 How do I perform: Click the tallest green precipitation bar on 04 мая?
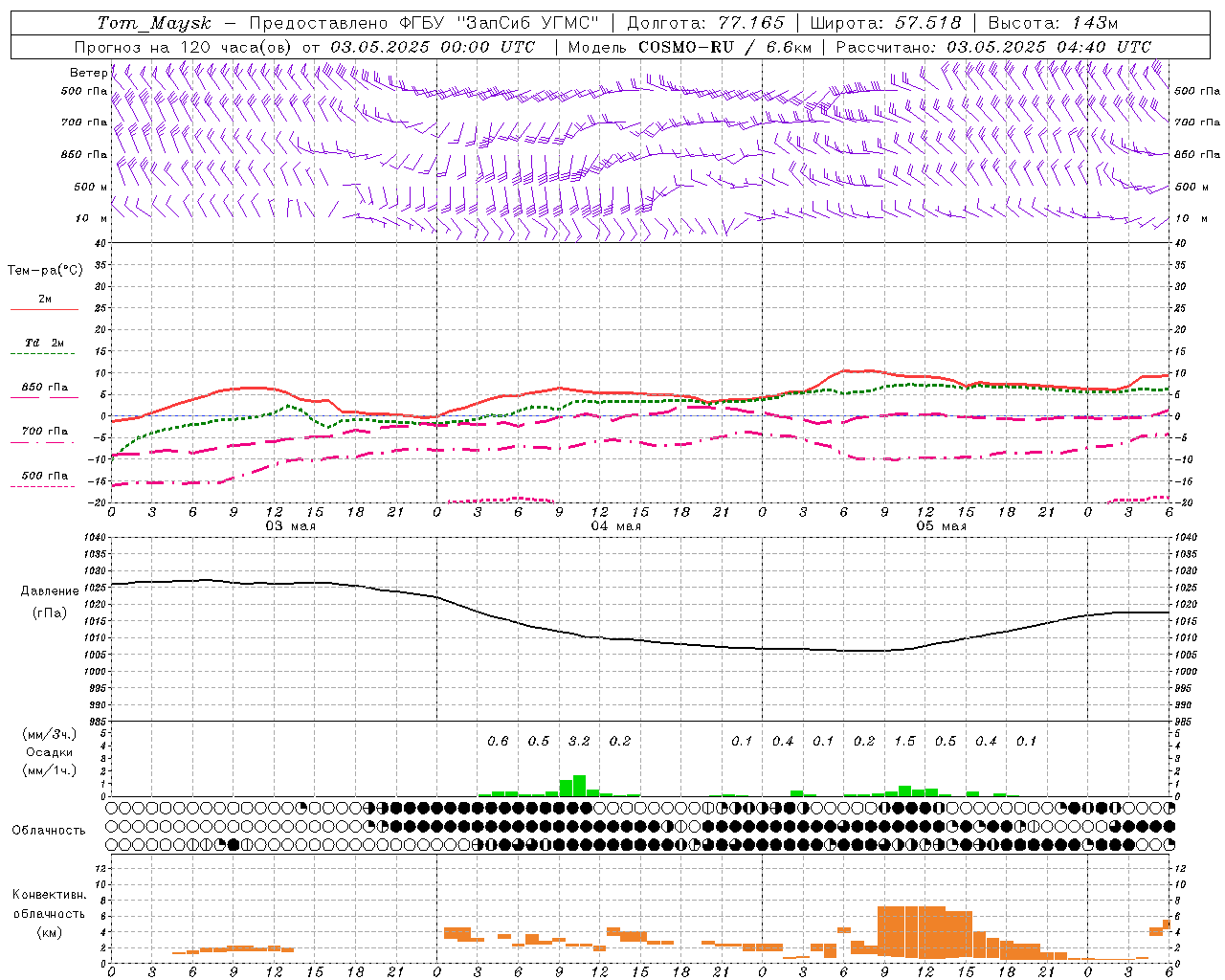[x=579, y=786]
